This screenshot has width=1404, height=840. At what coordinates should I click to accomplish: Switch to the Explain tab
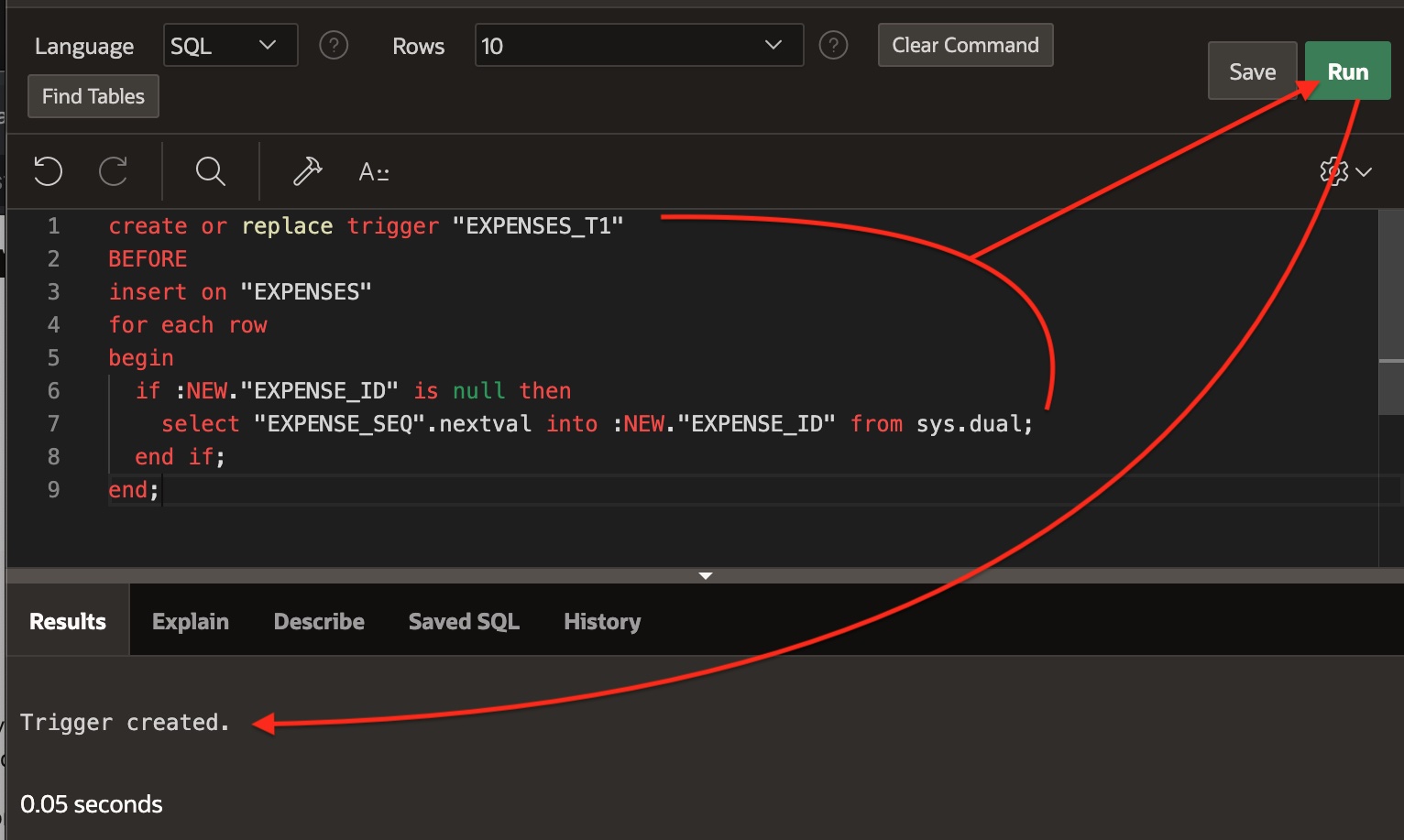[x=191, y=621]
